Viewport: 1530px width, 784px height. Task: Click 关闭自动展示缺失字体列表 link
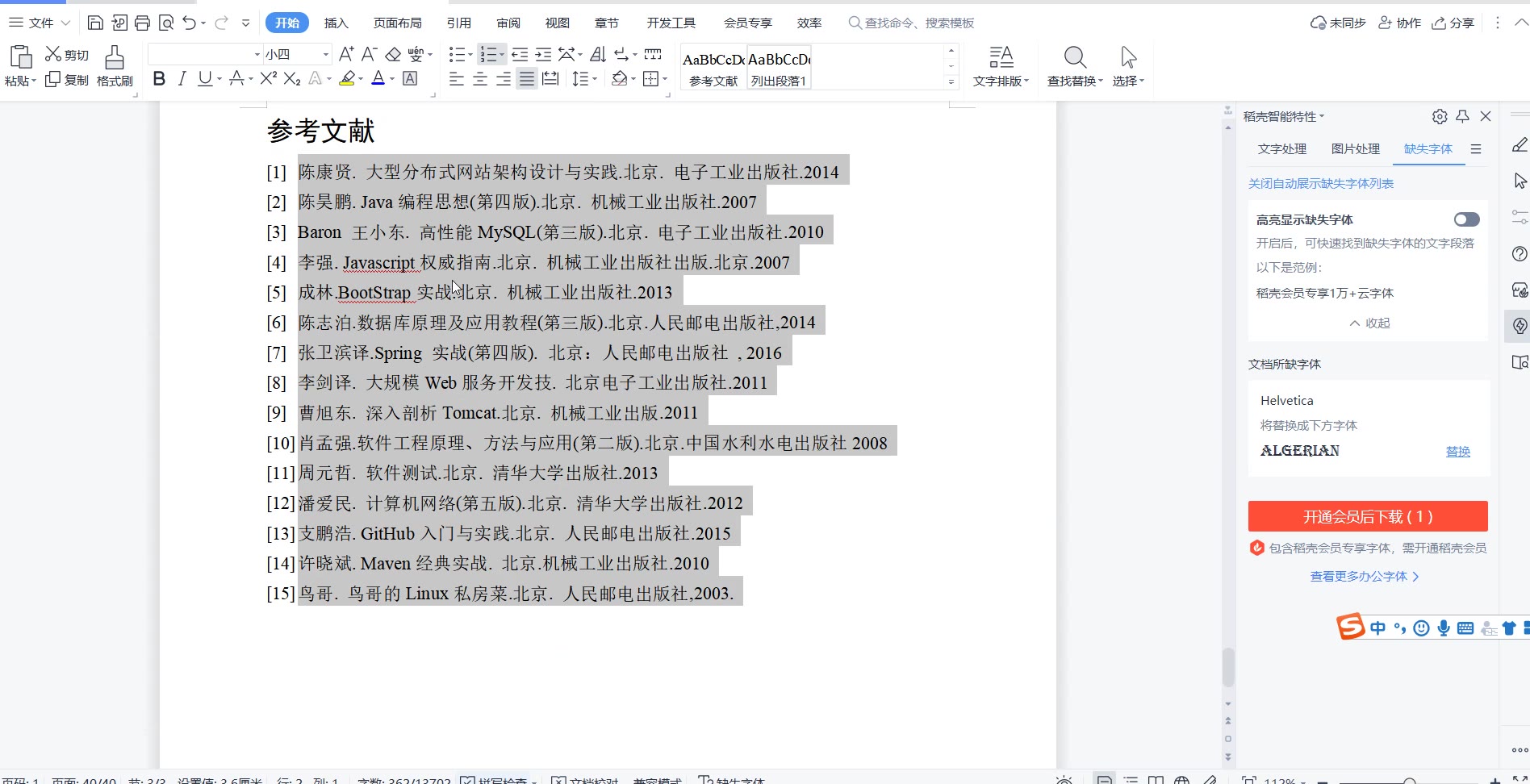click(1321, 183)
